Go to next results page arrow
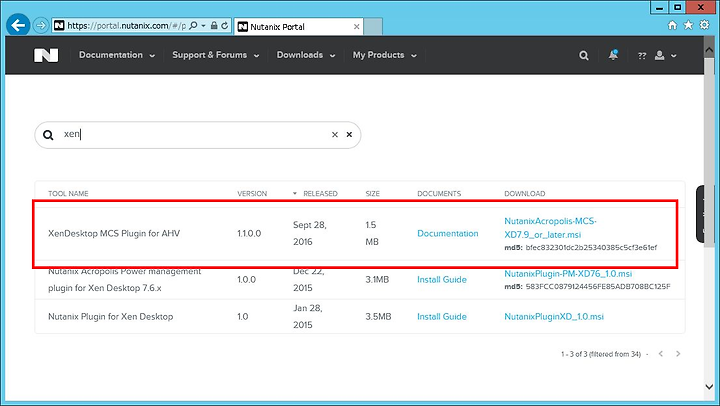Viewport: 720px width, 406px height. (x=678, y=354)
